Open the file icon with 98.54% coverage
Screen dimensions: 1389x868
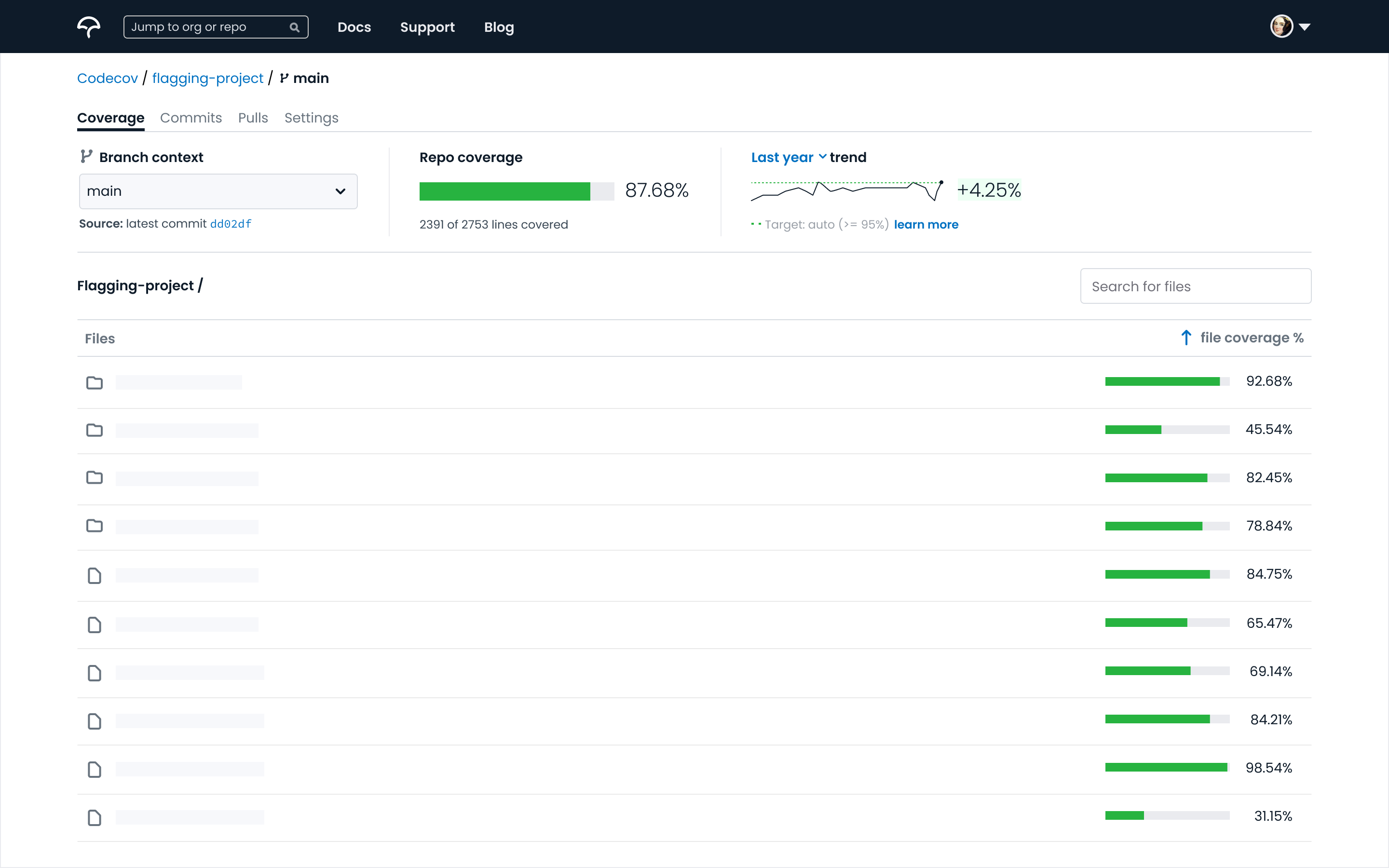[x=94, y=769]
